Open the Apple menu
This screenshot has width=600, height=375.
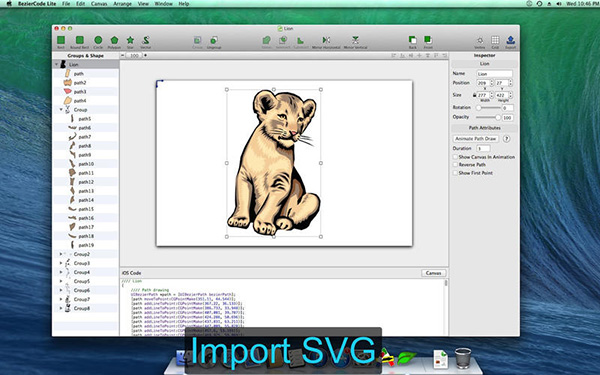click(9, 3)
